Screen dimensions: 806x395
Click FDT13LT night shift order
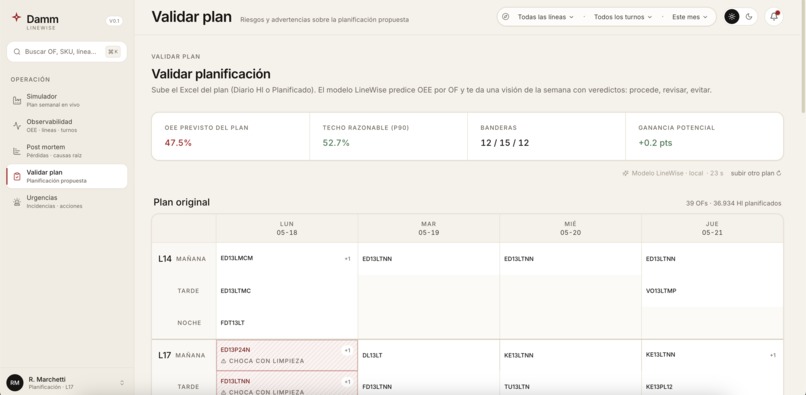(232, 322)
